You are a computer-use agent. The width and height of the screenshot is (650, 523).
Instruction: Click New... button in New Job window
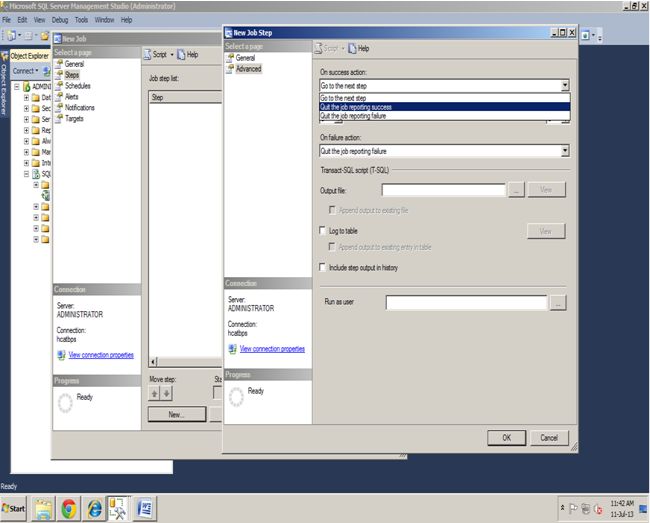[177, 414]
